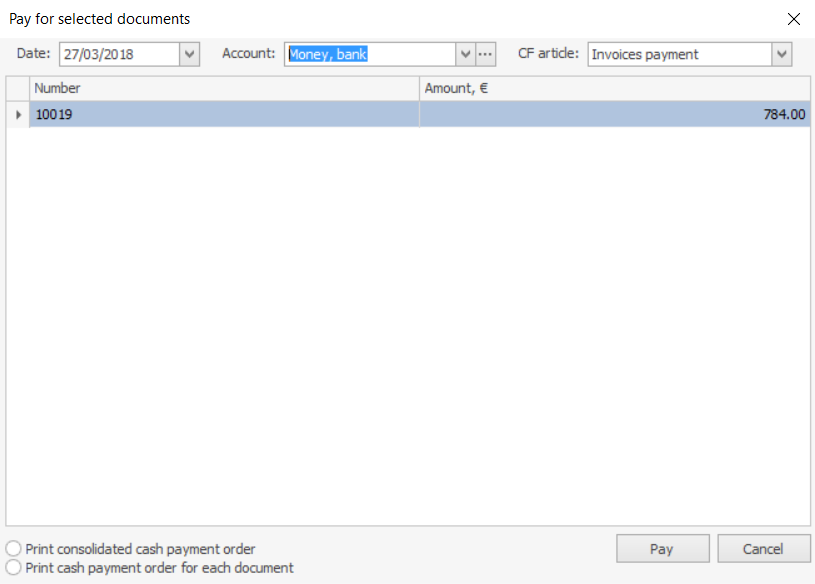Viewport: 815px width, 584px height.
Task: Click the Account field containing Money, bank
Action: (x=370, y=54)
